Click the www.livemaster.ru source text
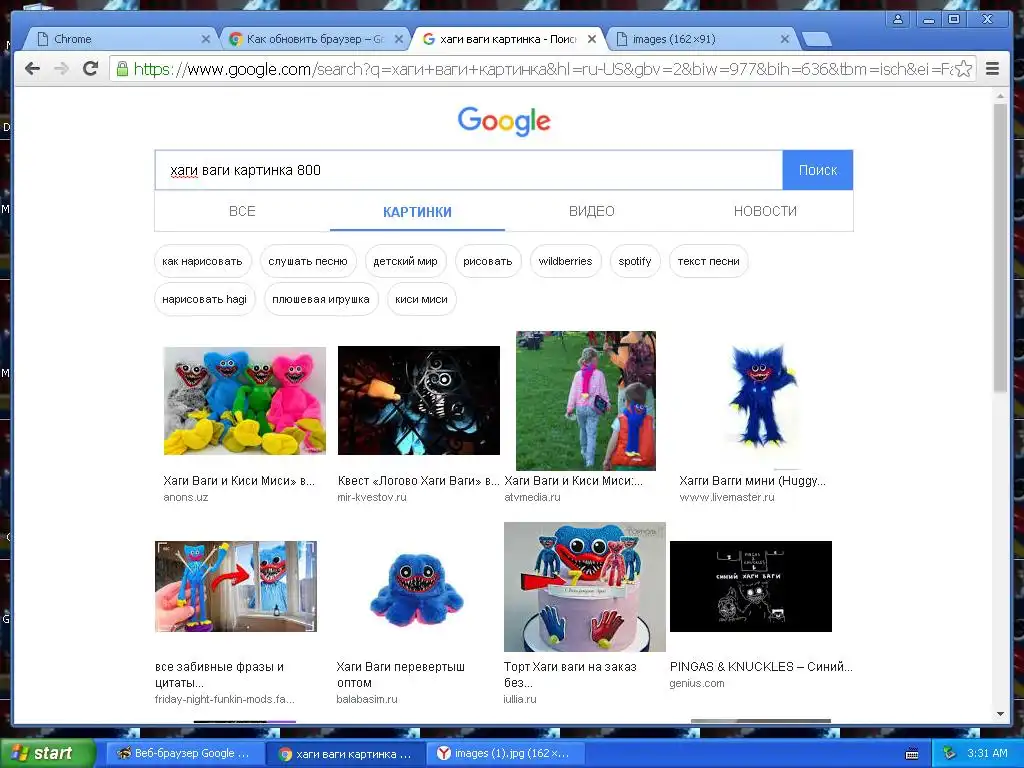The height and width of the screenshot is (768, 1024). coord(727,497)
